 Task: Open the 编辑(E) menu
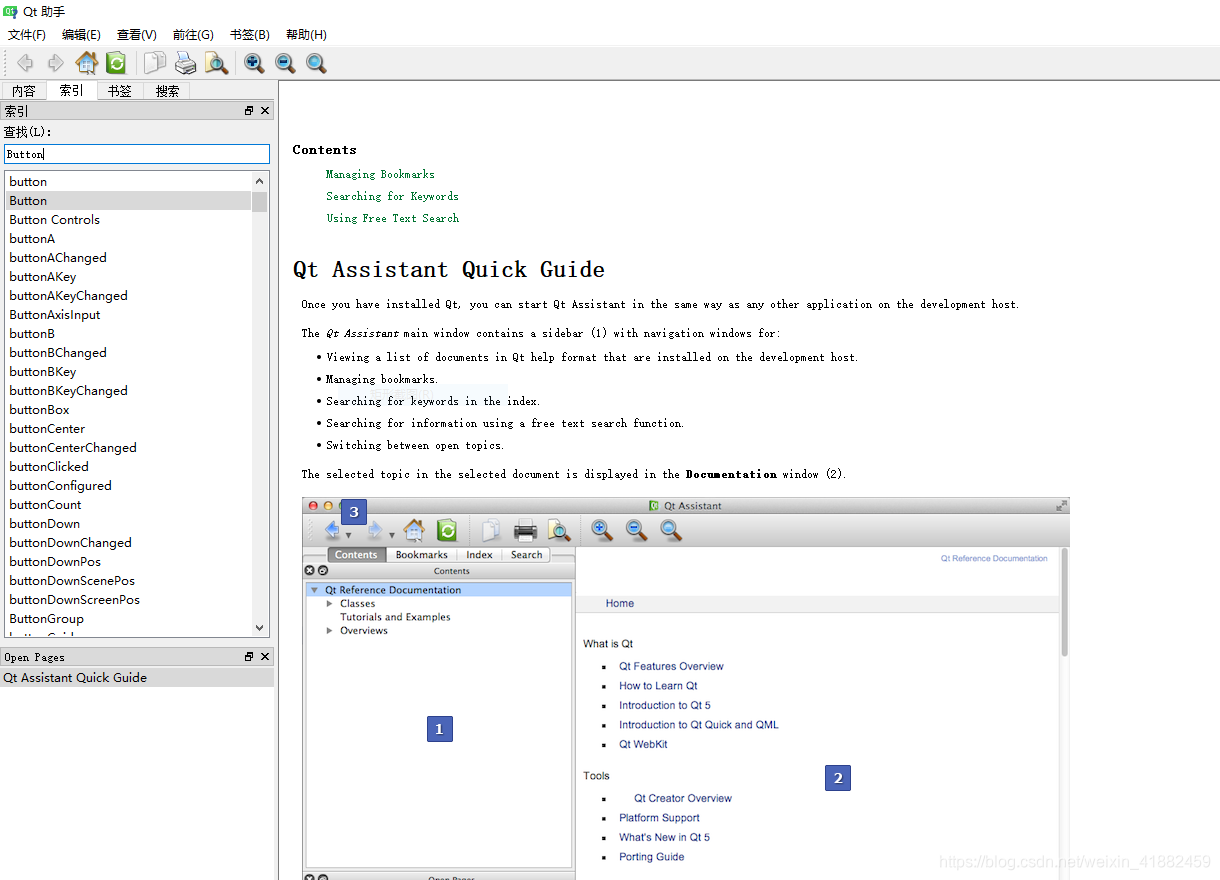[x=81, y=35]
